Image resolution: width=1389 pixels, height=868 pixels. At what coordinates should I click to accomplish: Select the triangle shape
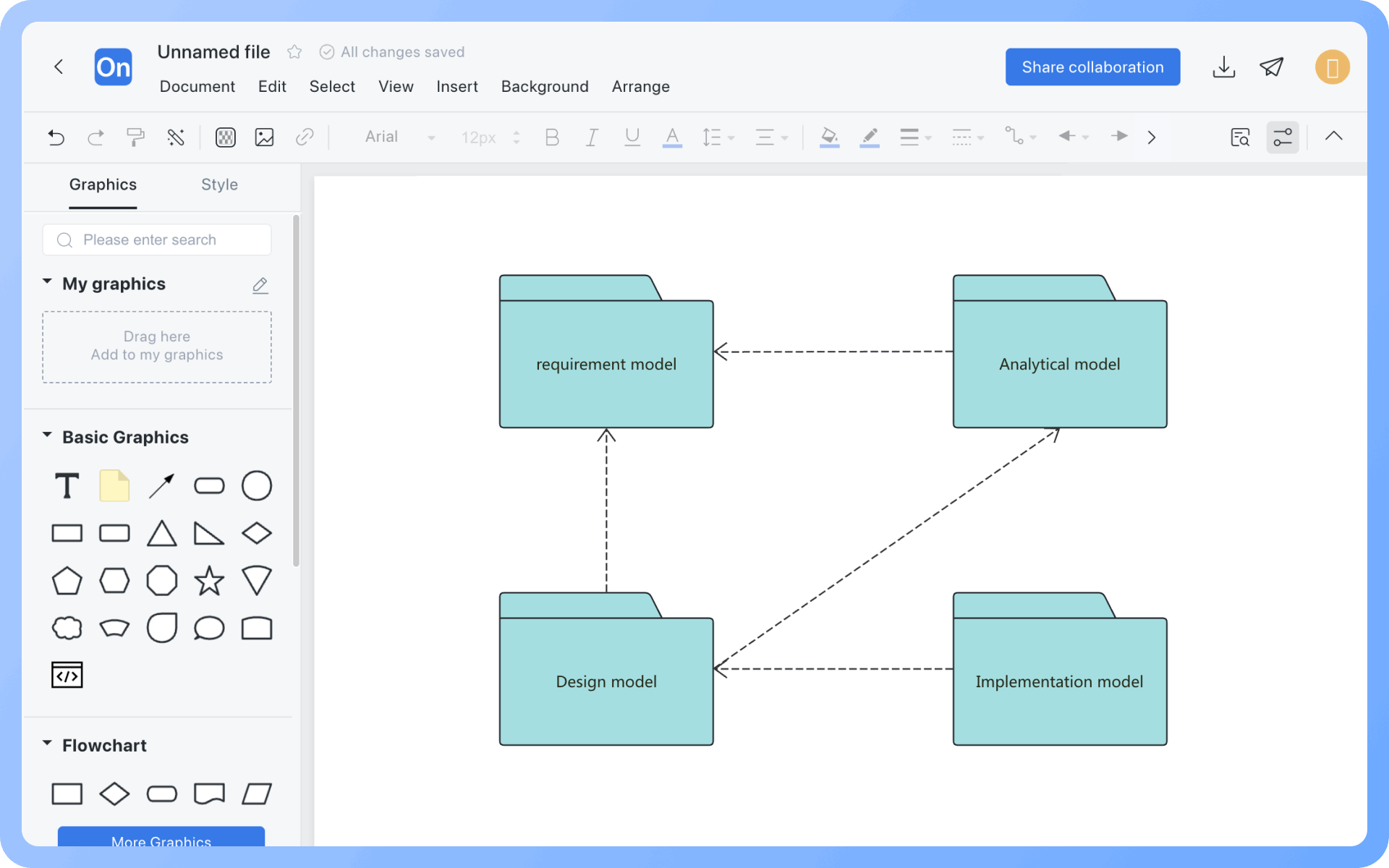162,534
